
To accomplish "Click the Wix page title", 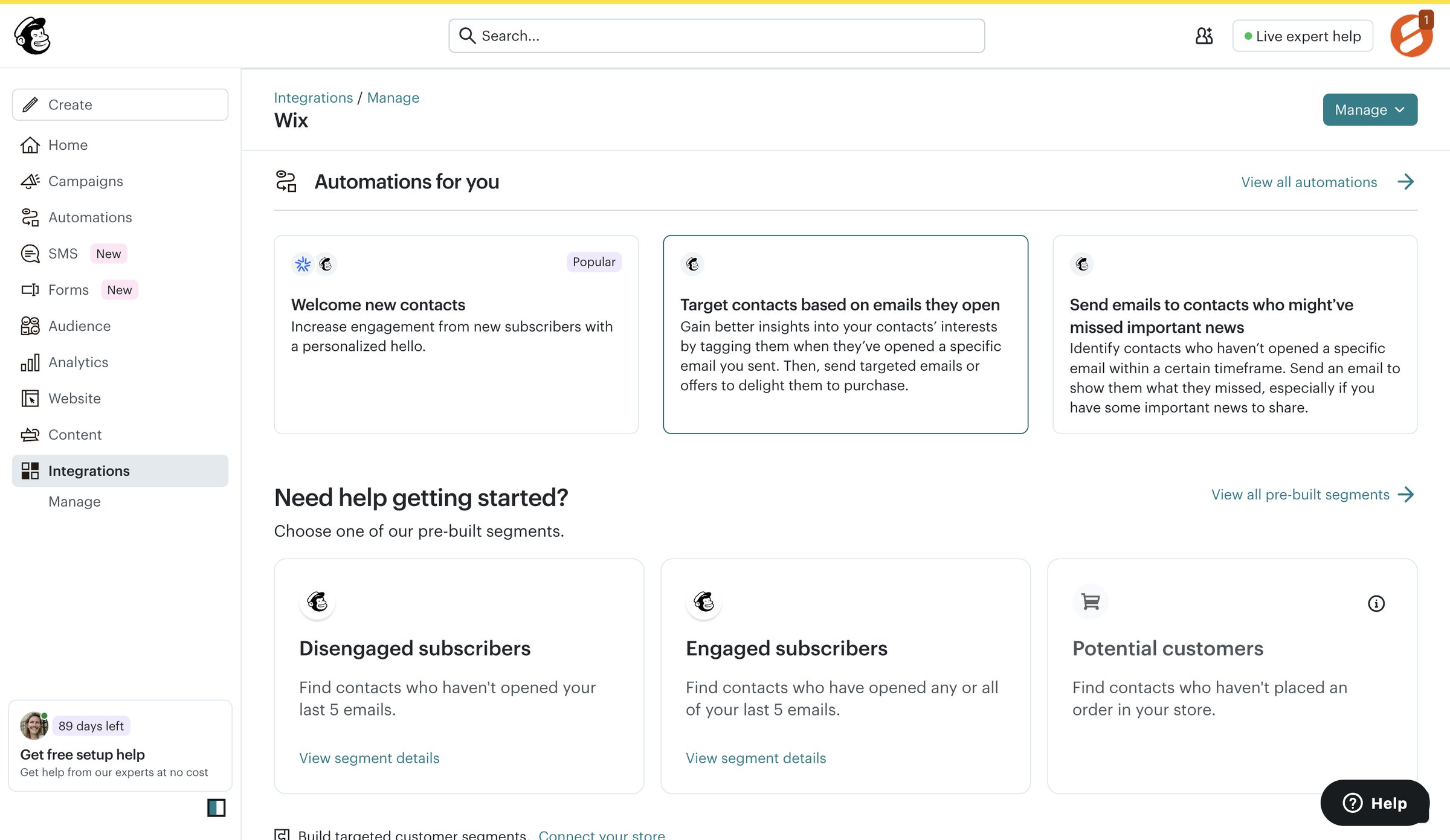I will (x=291, y=120).
